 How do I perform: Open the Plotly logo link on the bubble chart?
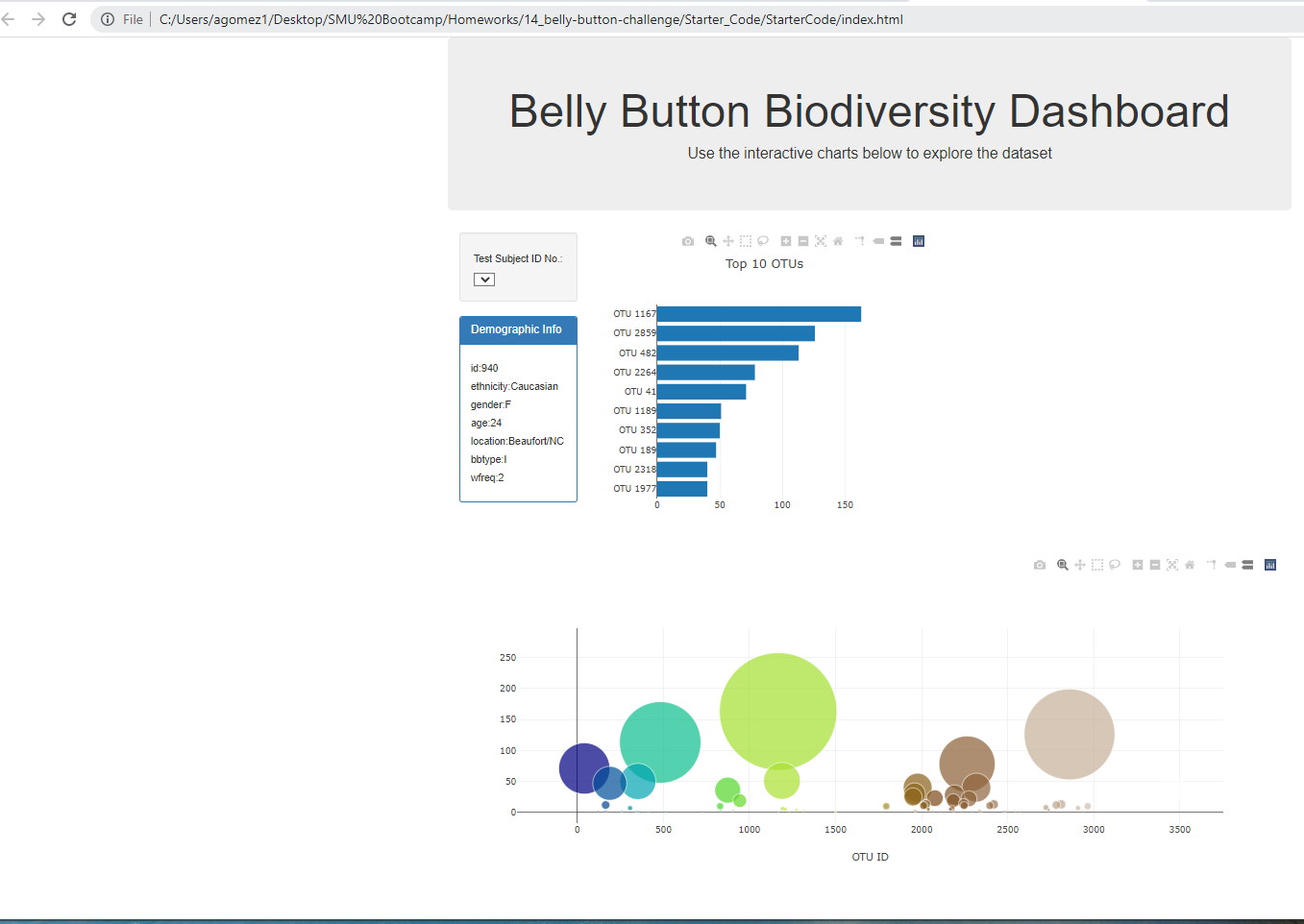point(1269,565)
